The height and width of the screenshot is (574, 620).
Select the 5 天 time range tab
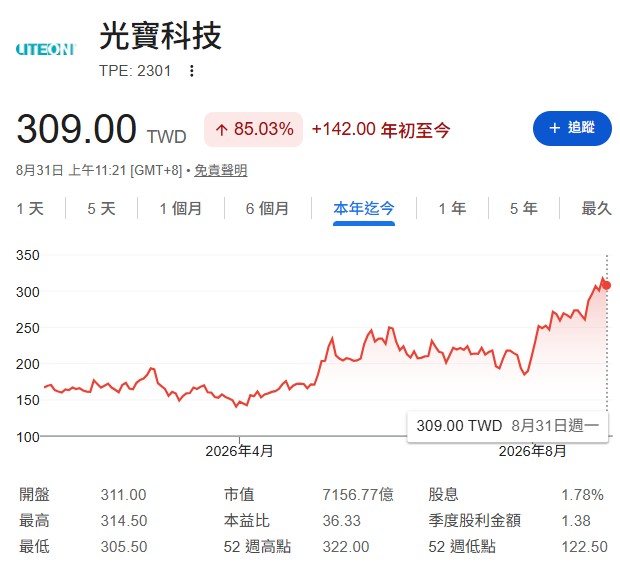click(101, 208)
